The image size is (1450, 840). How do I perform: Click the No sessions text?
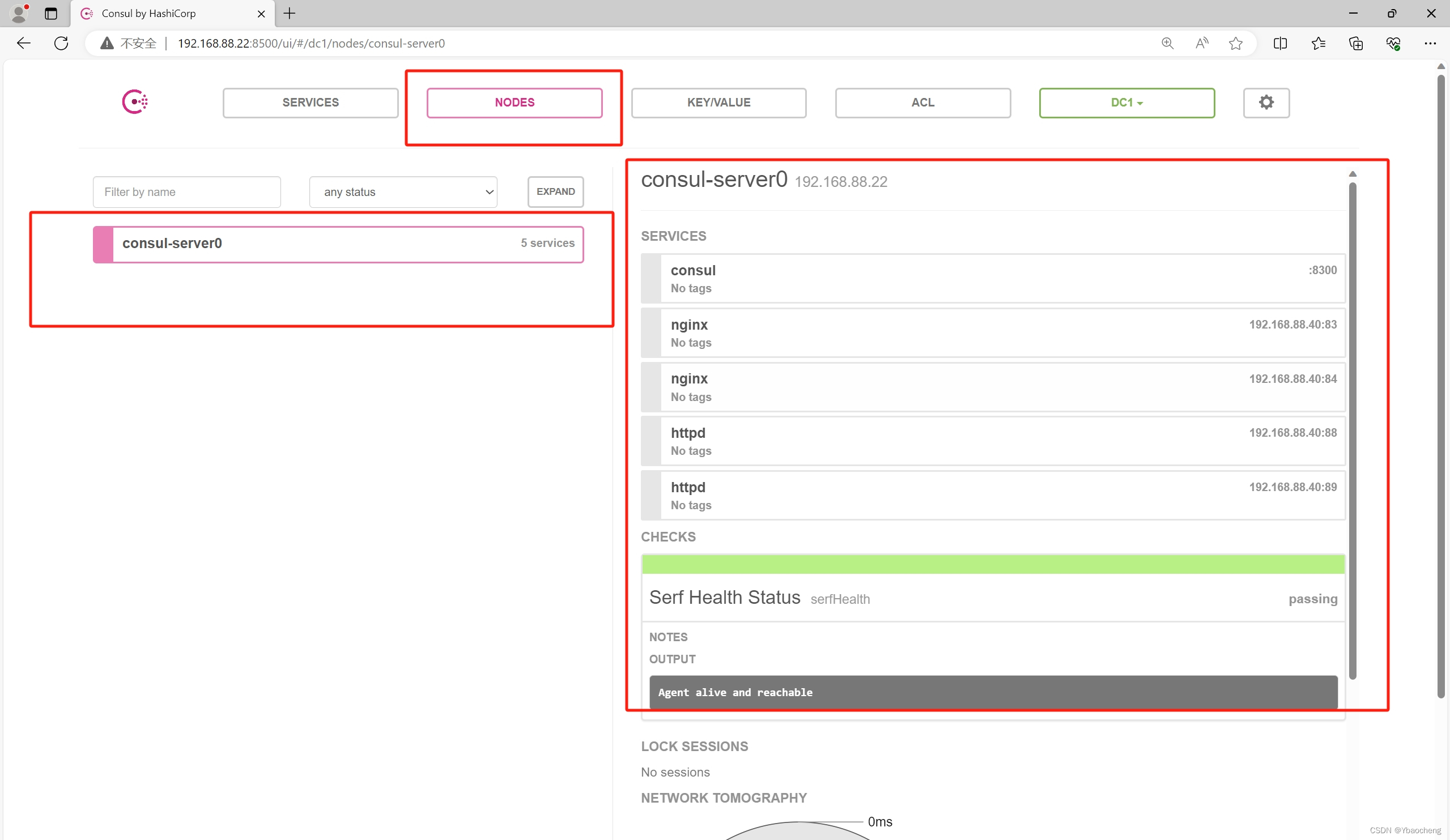pyautogui.click(x=675, y=773)
